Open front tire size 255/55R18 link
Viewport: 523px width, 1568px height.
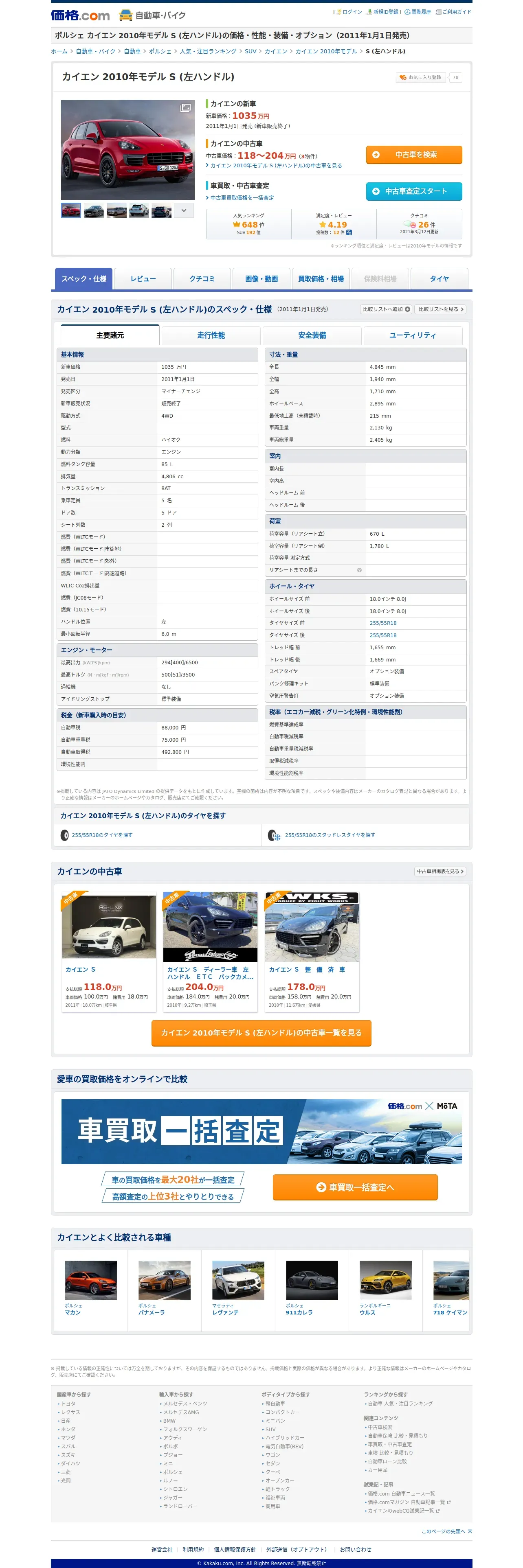tap(383, 623)
